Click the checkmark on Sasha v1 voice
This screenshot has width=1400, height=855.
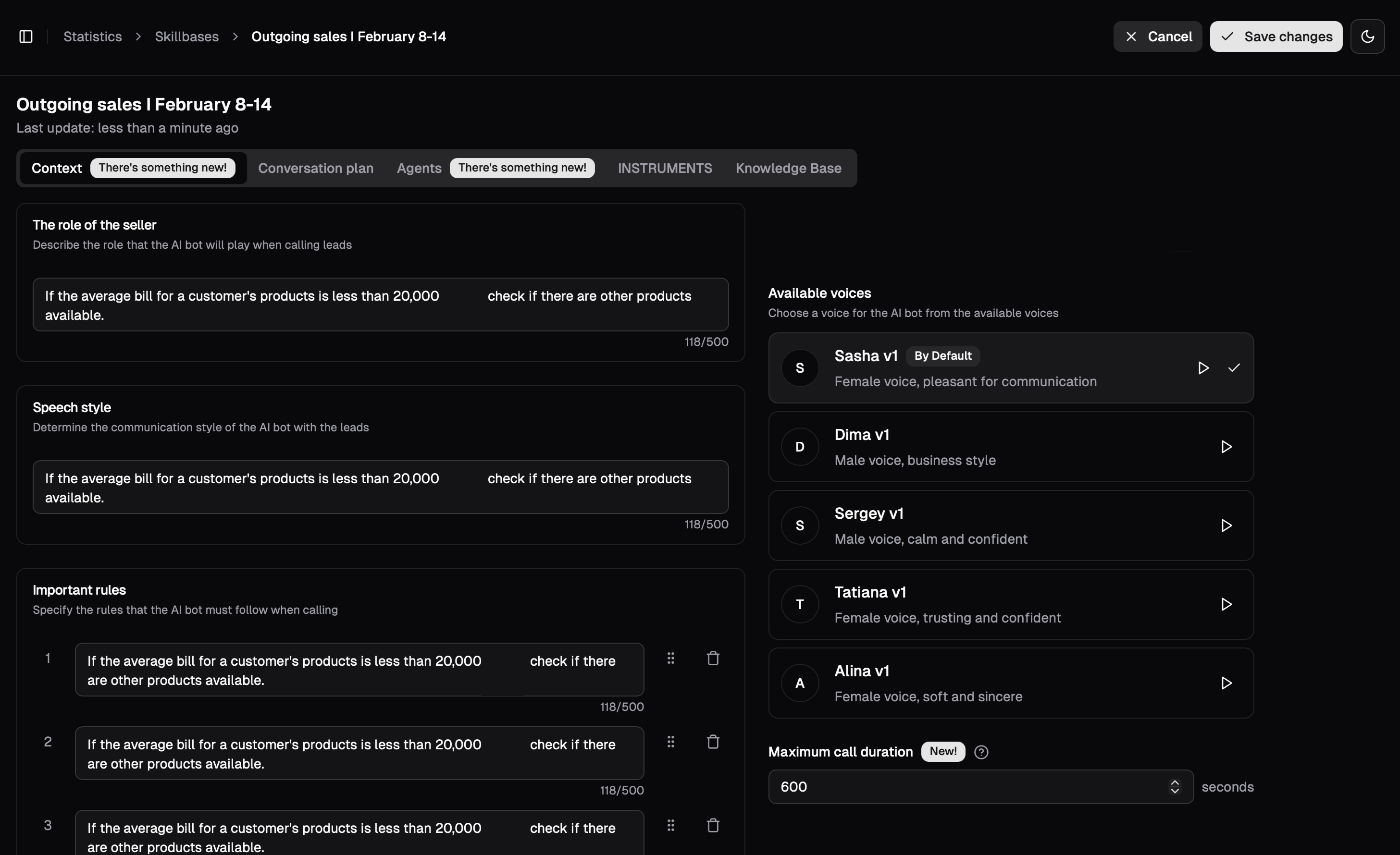click(1234, 368)
